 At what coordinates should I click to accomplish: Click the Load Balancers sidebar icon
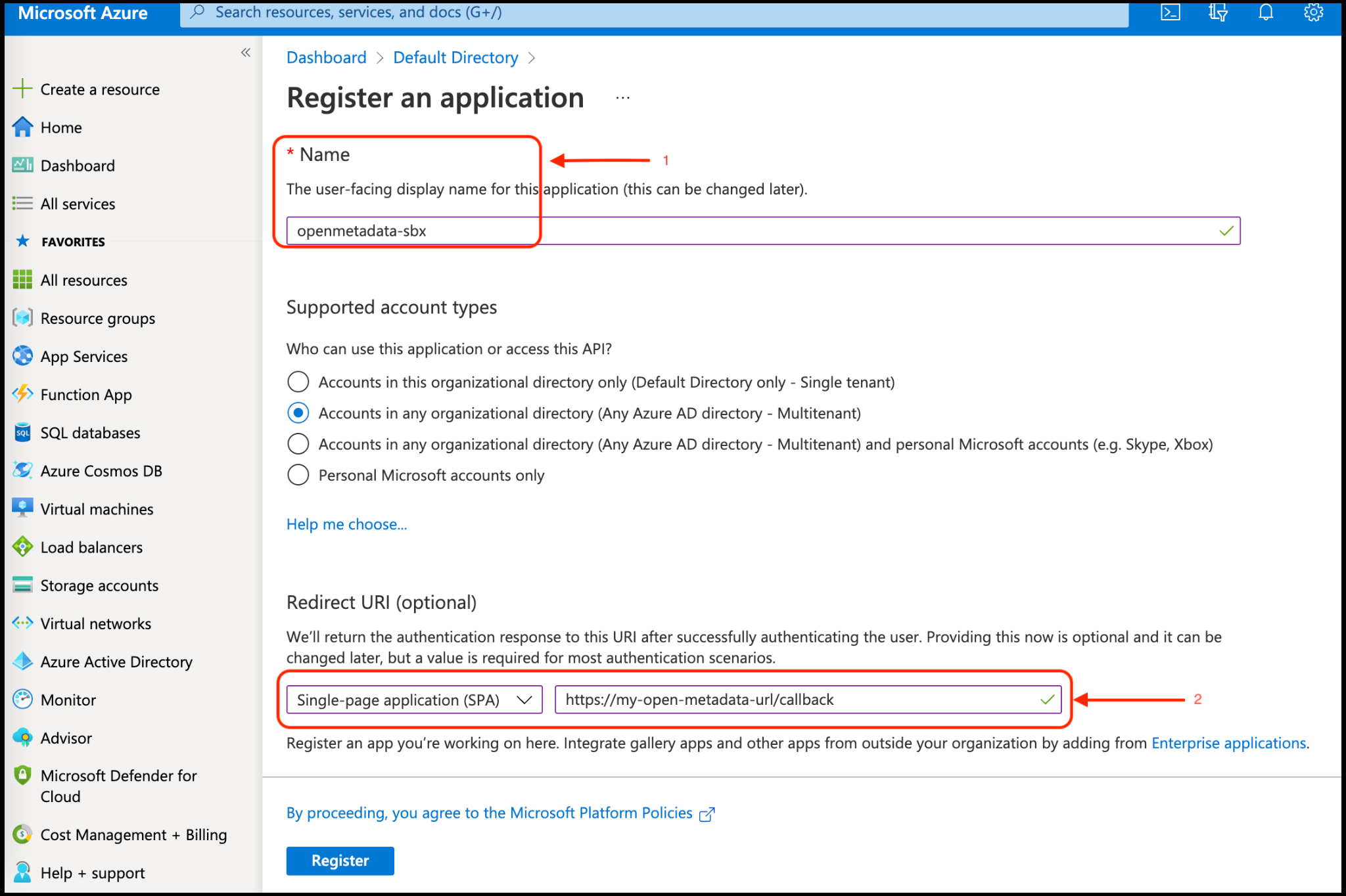pyautogui.click(x=19, y=547)
